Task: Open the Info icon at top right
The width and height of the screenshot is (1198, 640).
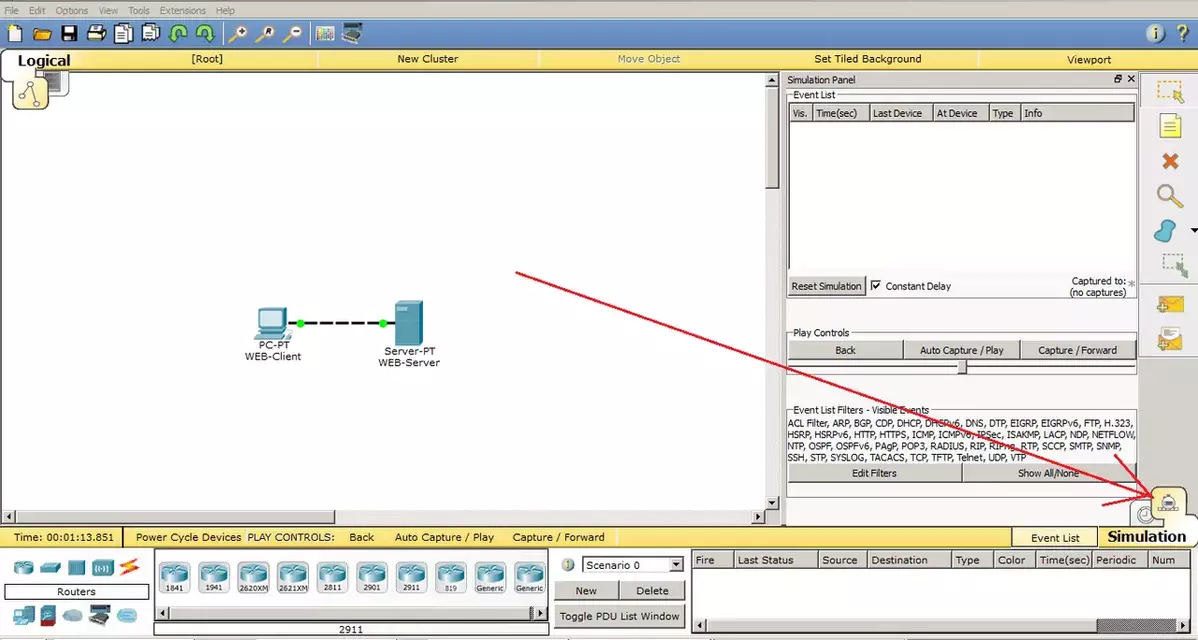Action: pyautogui.click(x=1155, y=33)
